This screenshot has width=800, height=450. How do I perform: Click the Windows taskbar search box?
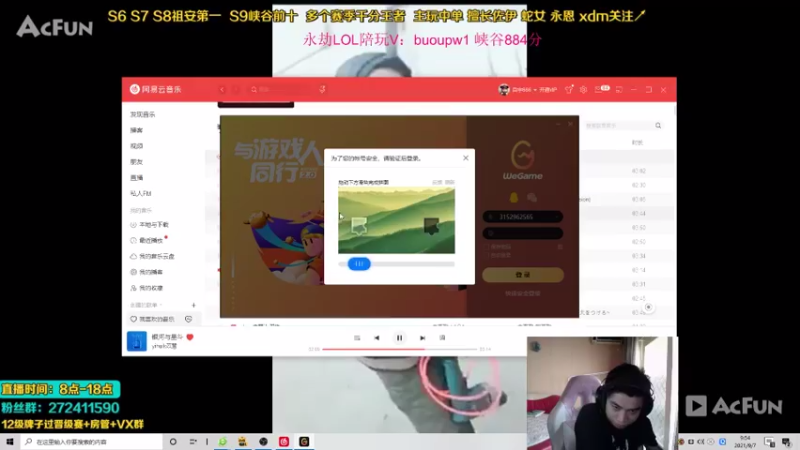pyautogui.click(x=92, y=442)
